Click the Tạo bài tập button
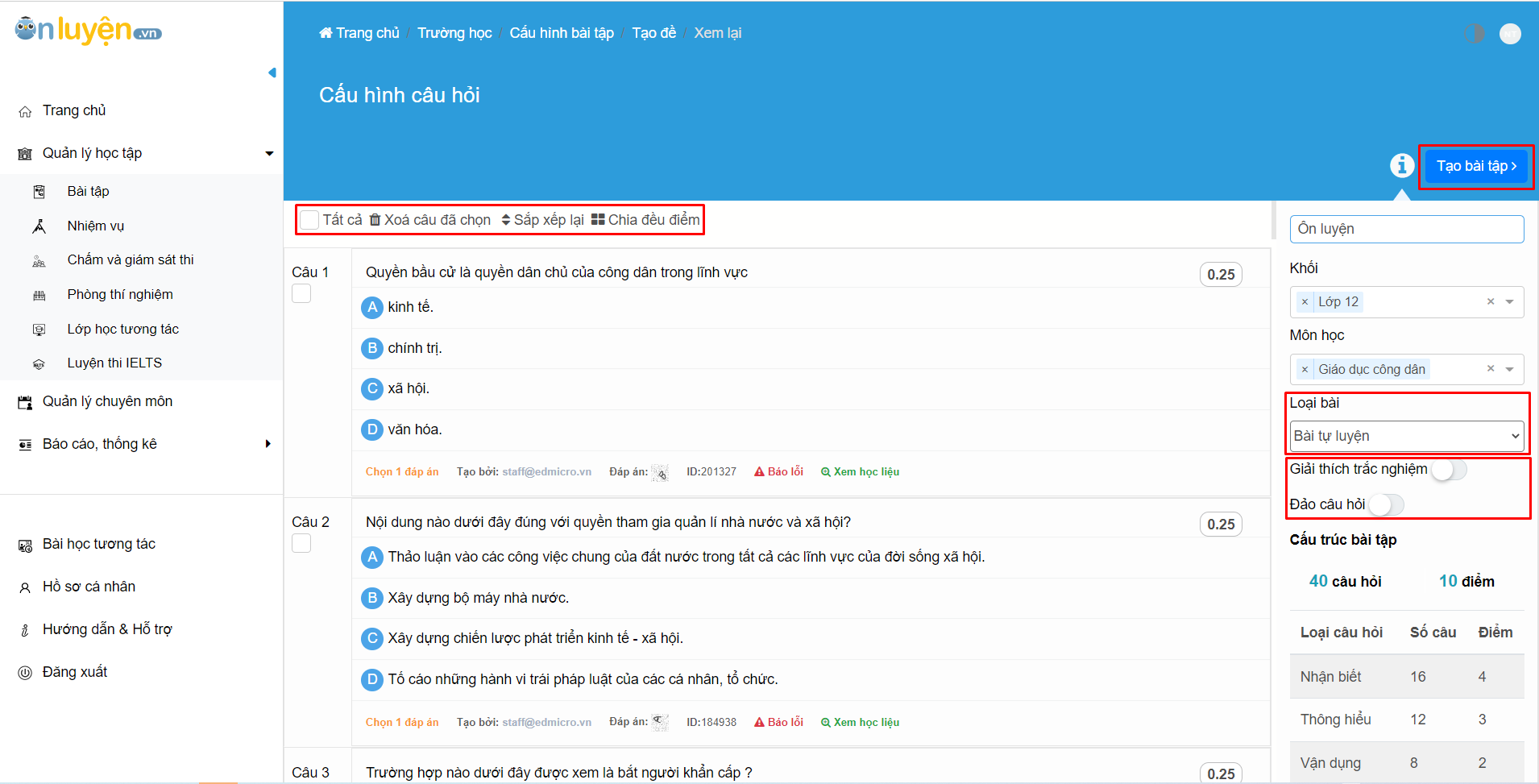Screen dimensions: 1539x784 1476,166
